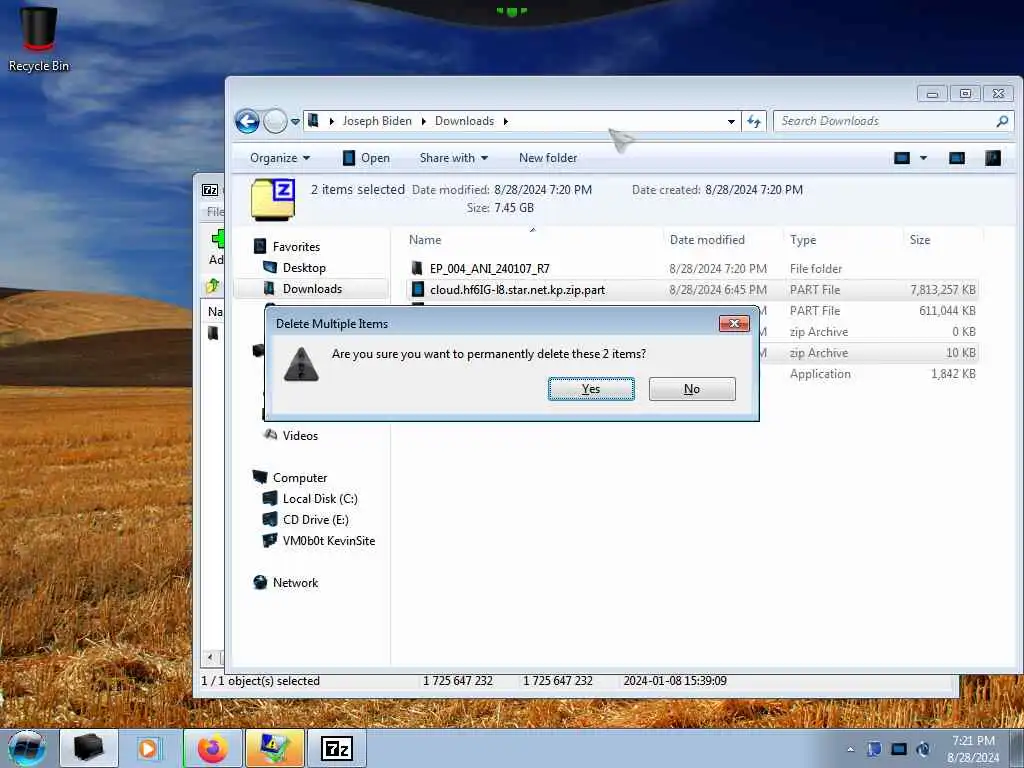Click the search magnifier icon
The image size is (1024, 768).
coord(1002,121)
